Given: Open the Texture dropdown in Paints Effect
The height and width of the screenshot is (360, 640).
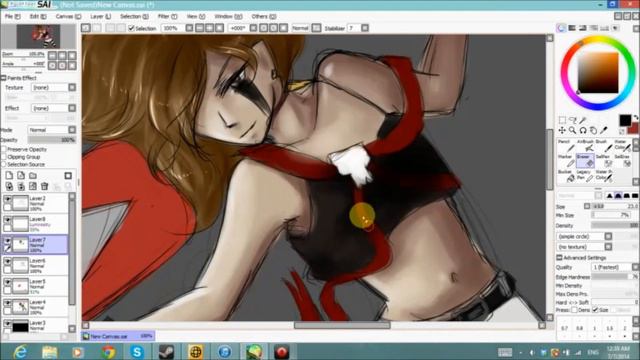Looking at the screenshot, I should point(72,87).
